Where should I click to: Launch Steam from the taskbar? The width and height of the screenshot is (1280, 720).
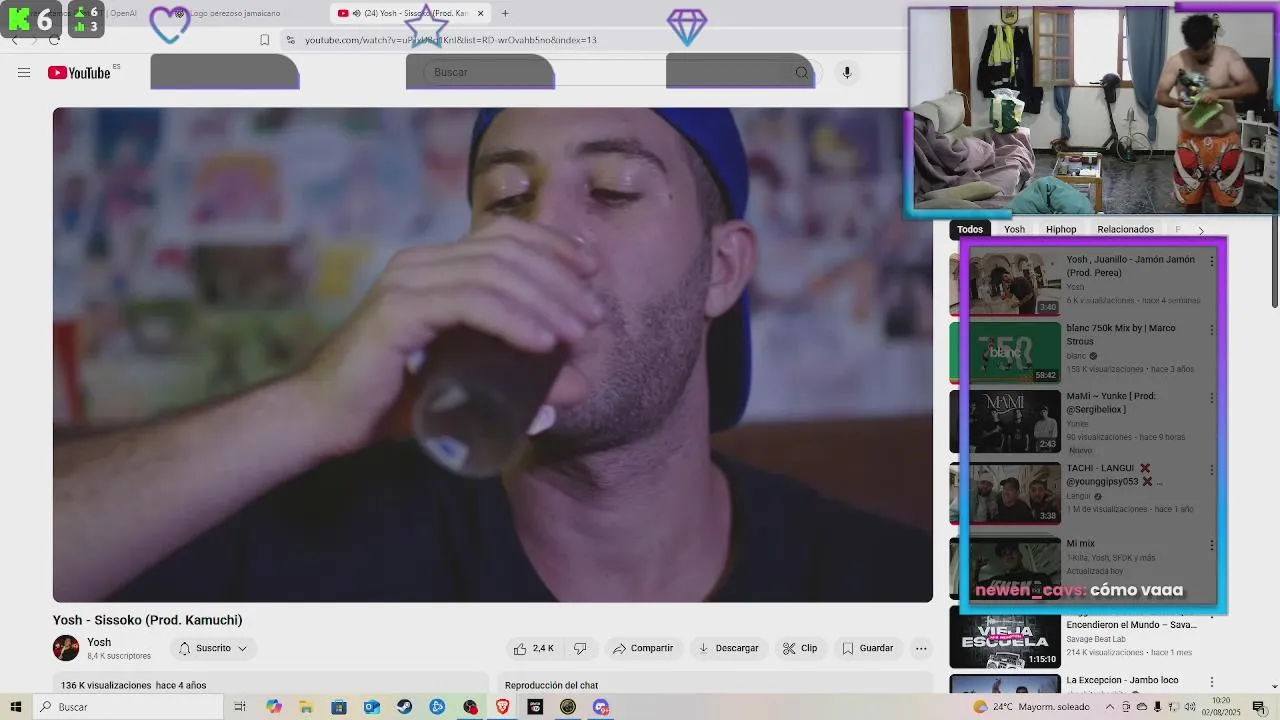click(404, 707)
